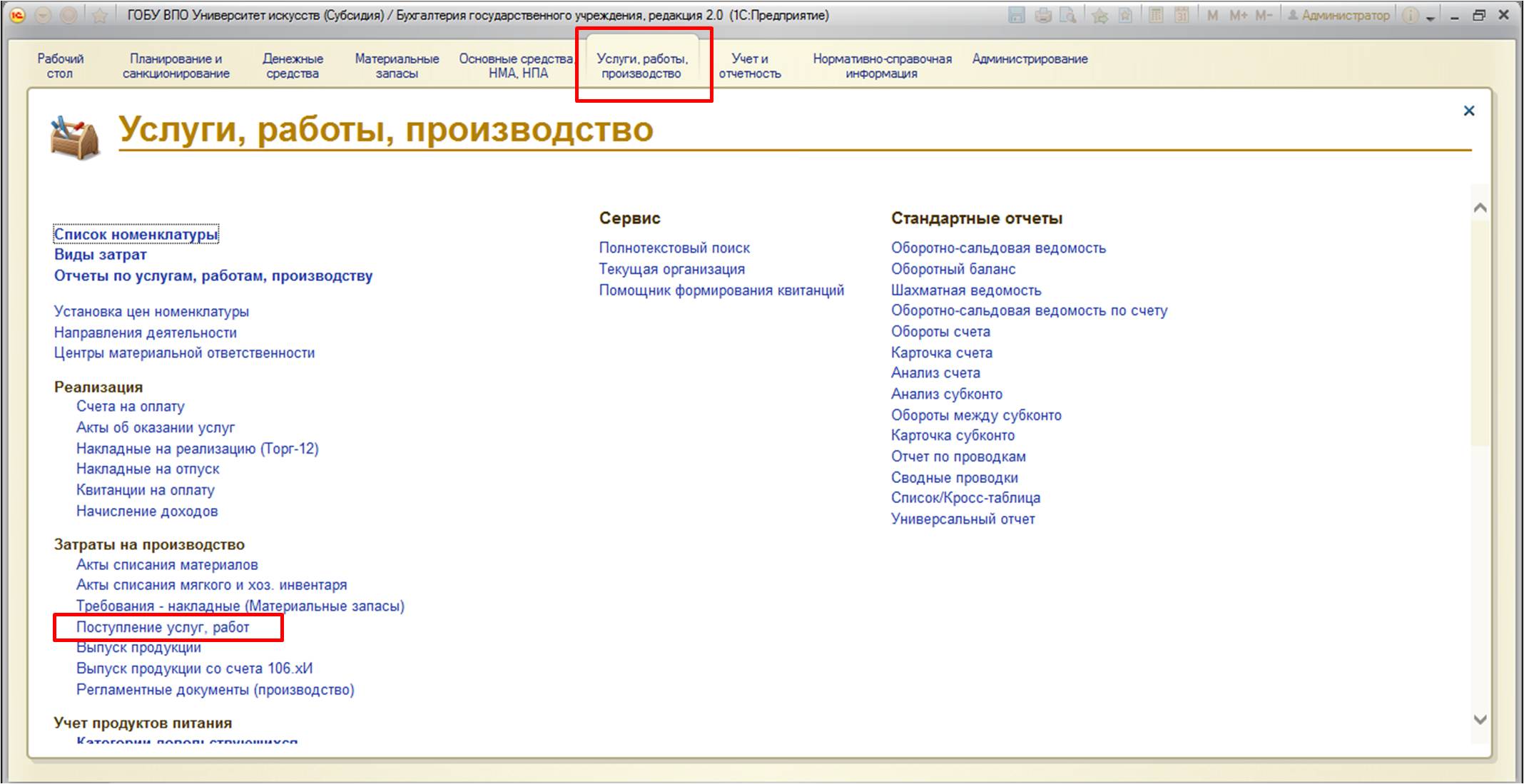Image resolution: width=1524 pixels, height=784 pixels.
Task: Open the calculator icon in top toolbar
Action: (1156, 15)
